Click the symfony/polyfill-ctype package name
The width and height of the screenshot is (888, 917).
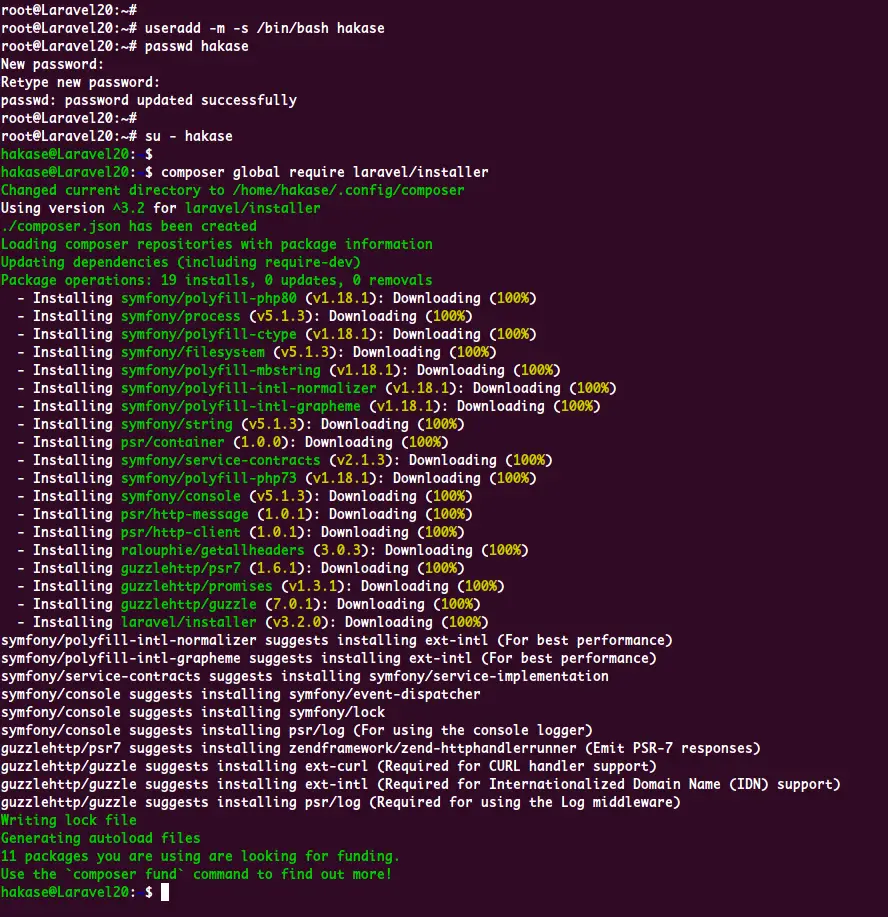pos(209,335)
